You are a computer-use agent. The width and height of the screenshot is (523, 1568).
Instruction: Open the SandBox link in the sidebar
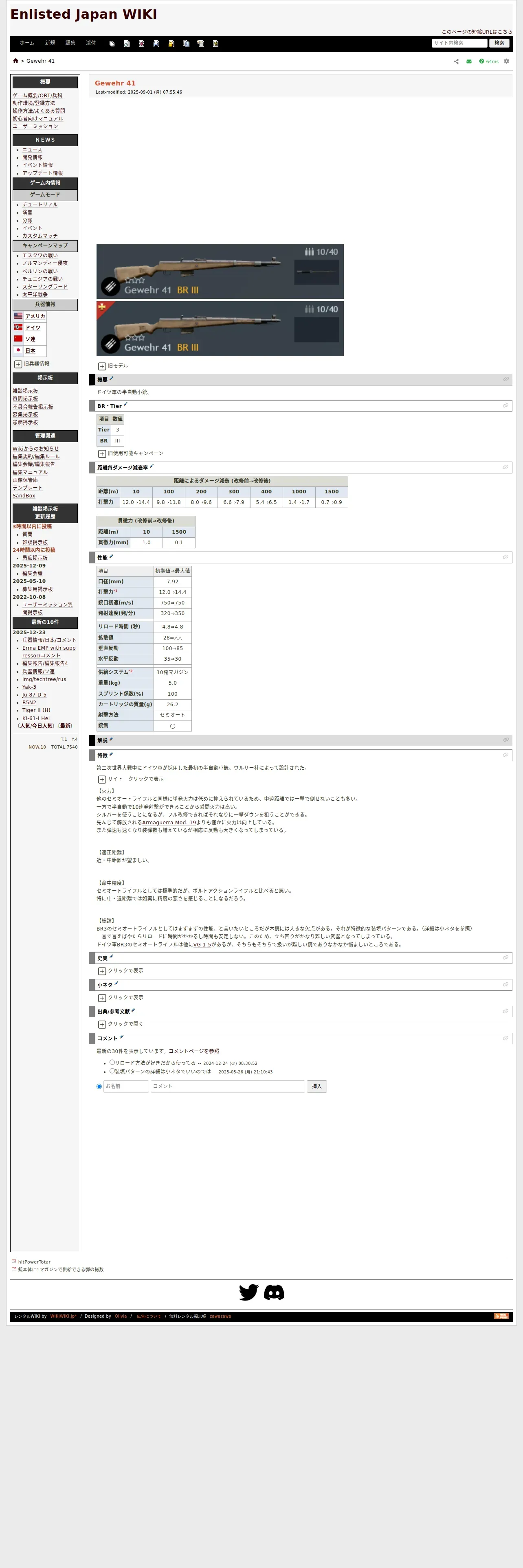[24, 496]
